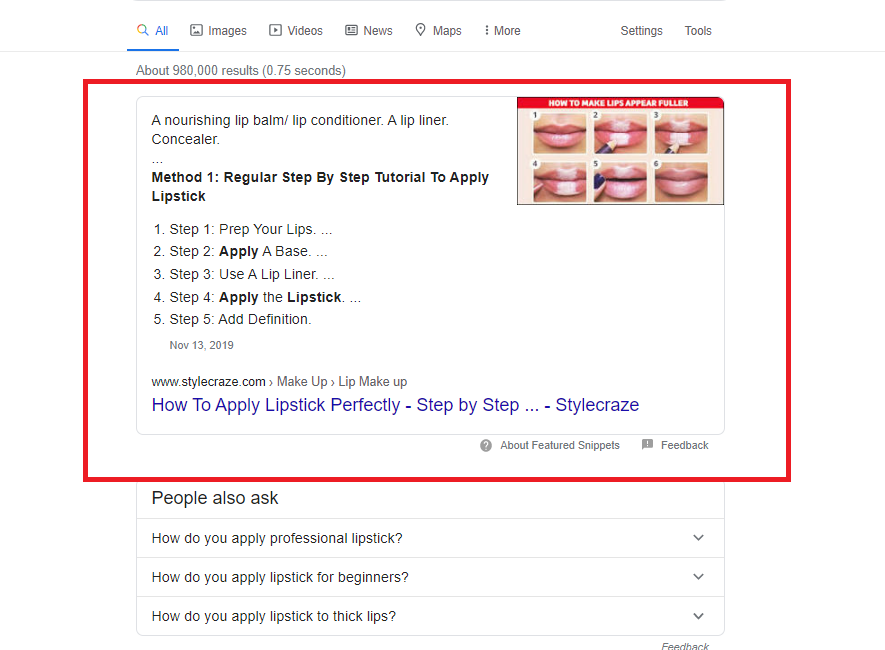Viewport: 885px width, 650px height.
Task: Click Step 3: Use A Lip Liner text
Action: [x=252, y=274]
